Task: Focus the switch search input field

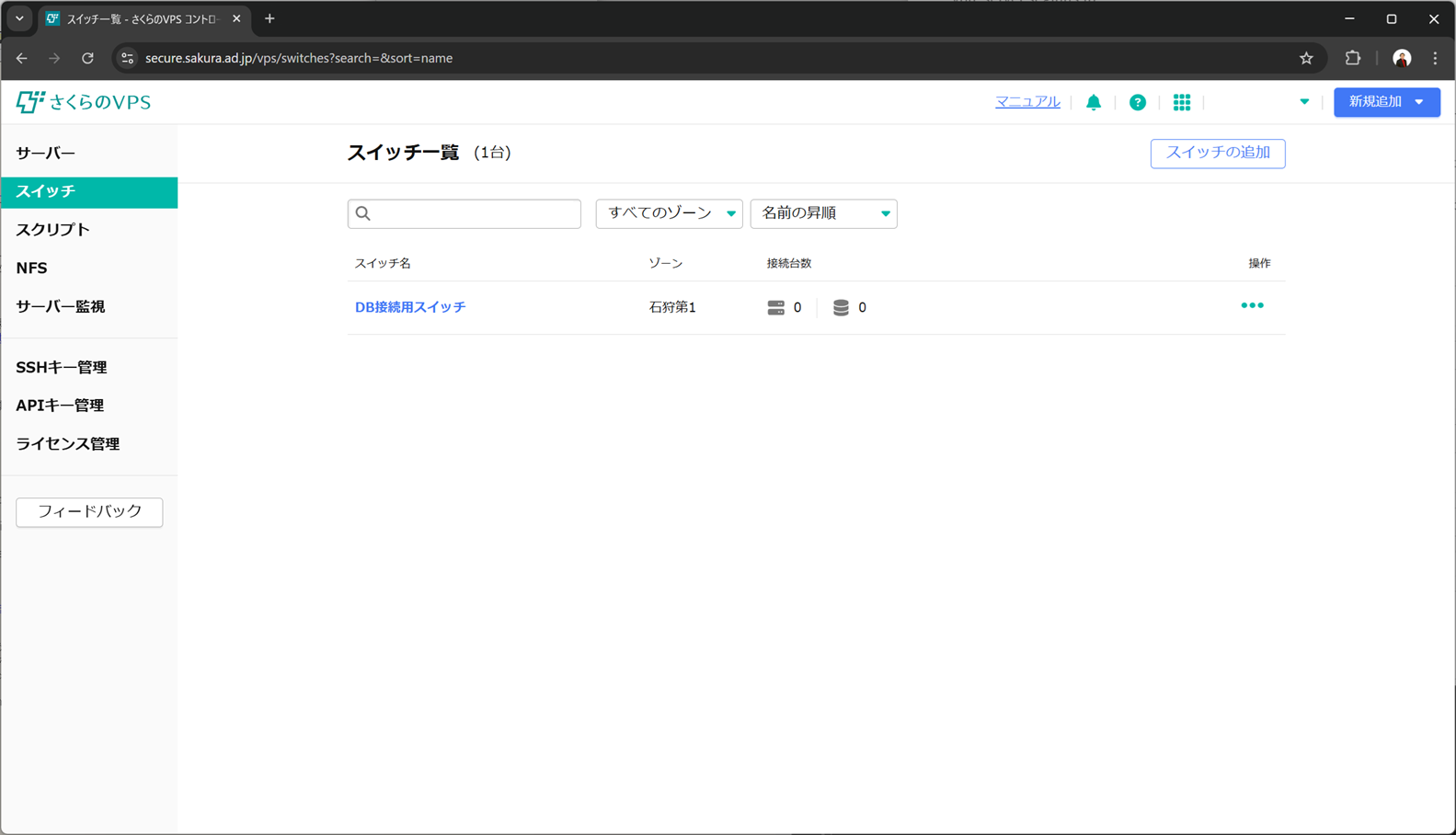Action: [474, 213]
